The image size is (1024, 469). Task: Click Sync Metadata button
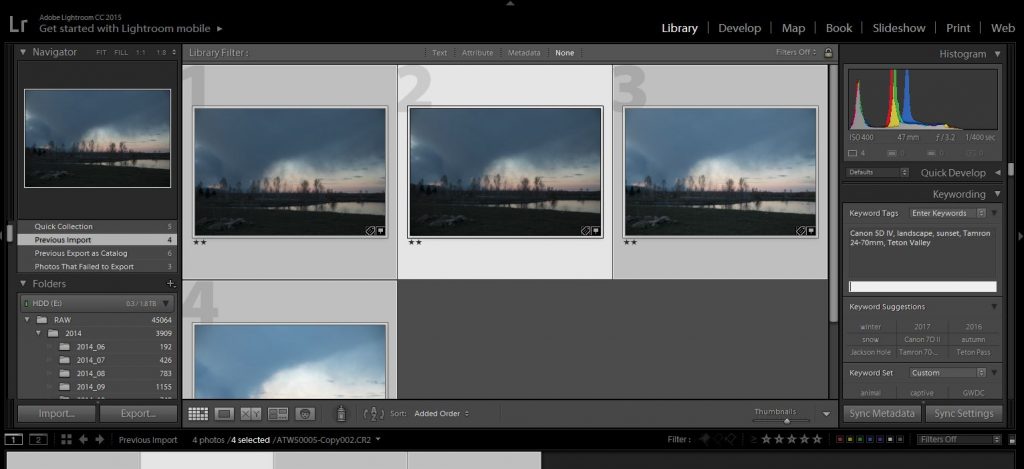[882, 413]
